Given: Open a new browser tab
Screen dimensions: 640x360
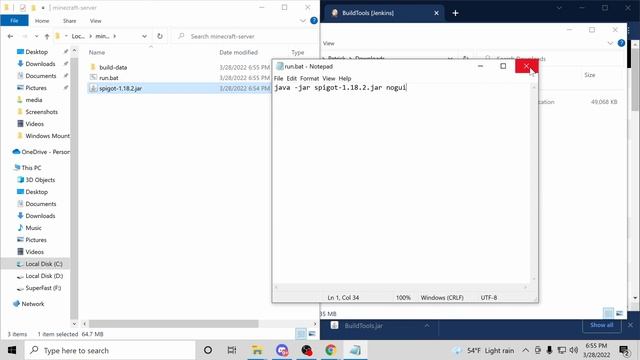Looking at the screenshot, I should pos(455,13).
